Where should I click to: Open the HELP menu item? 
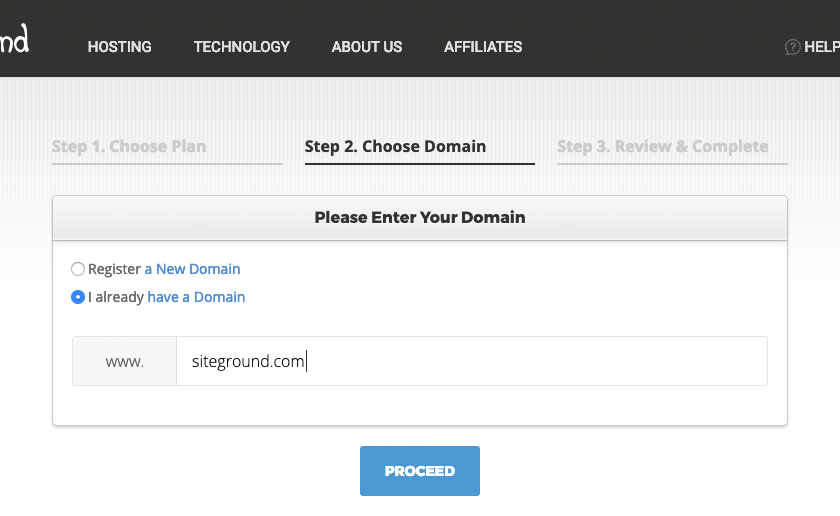click(x=822, y=47)
